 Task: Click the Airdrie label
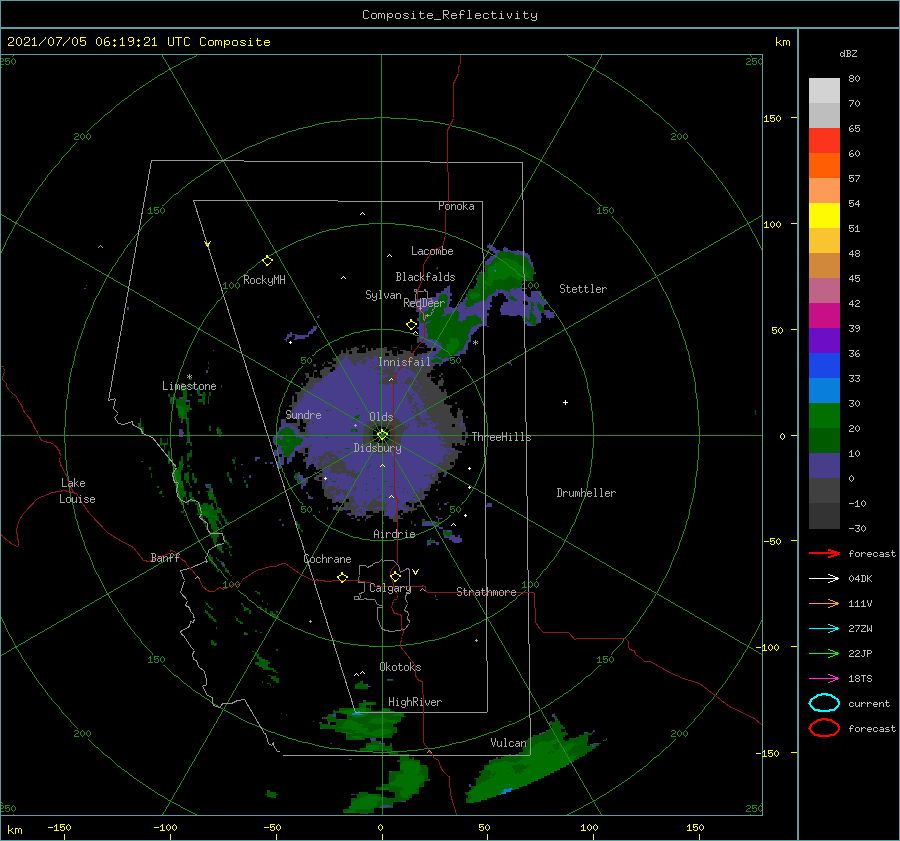point(394,534)
